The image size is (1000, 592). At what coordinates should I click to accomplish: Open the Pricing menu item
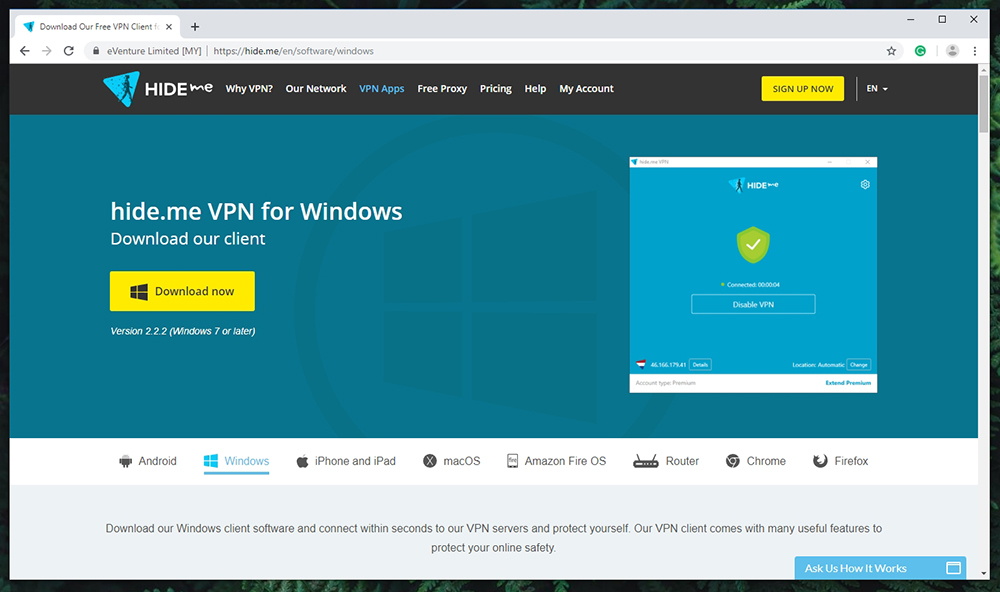click(x=495, y=89)
